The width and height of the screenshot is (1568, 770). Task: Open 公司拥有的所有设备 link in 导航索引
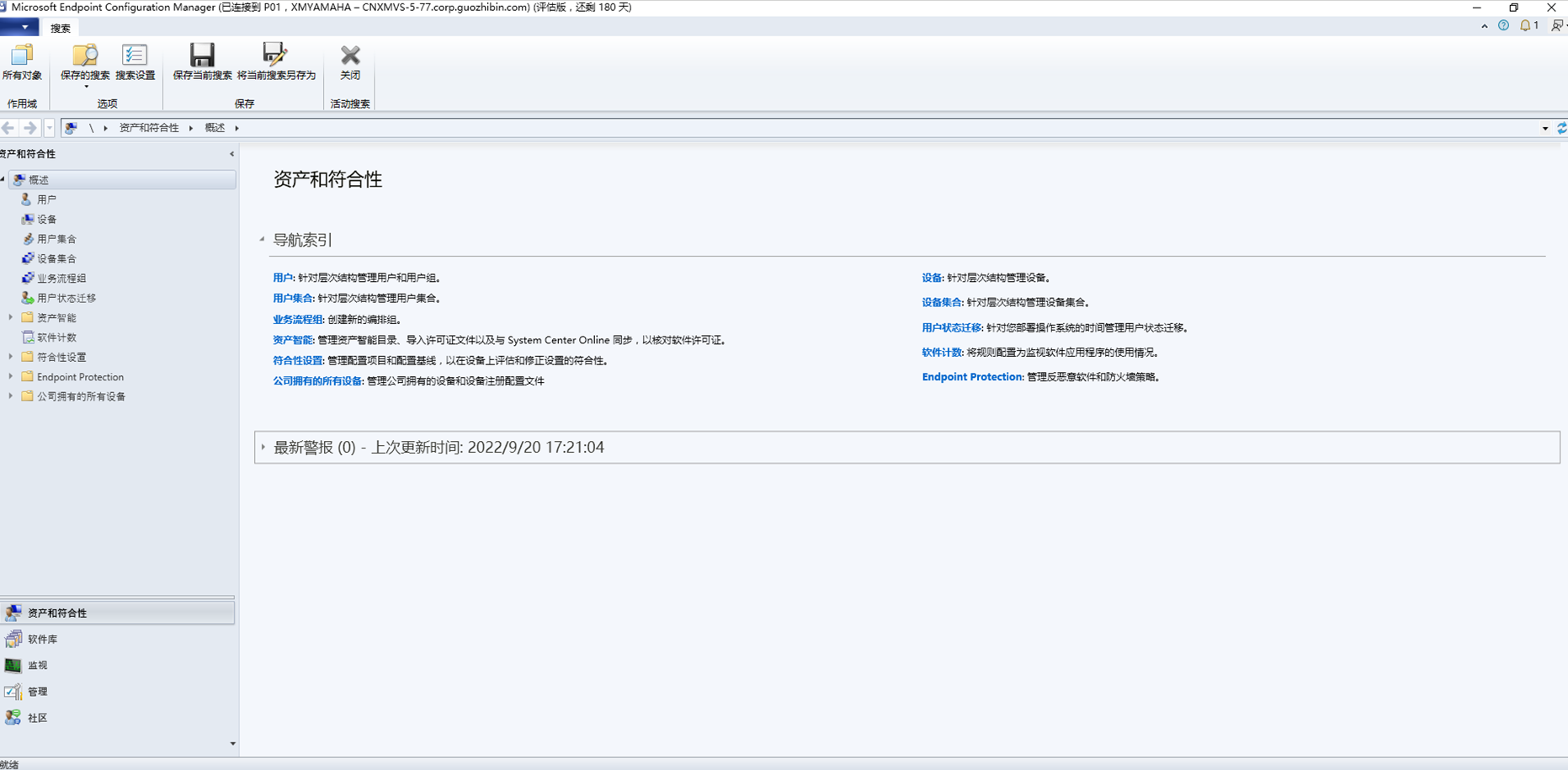coord(317,381)
